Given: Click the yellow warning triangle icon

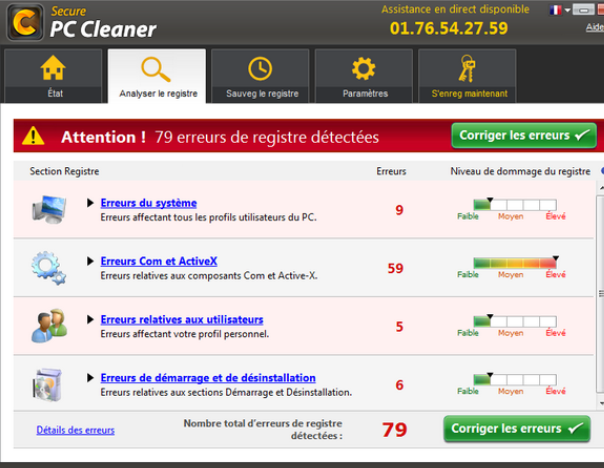Looking at the screenshot, I should tap(33, 136).
